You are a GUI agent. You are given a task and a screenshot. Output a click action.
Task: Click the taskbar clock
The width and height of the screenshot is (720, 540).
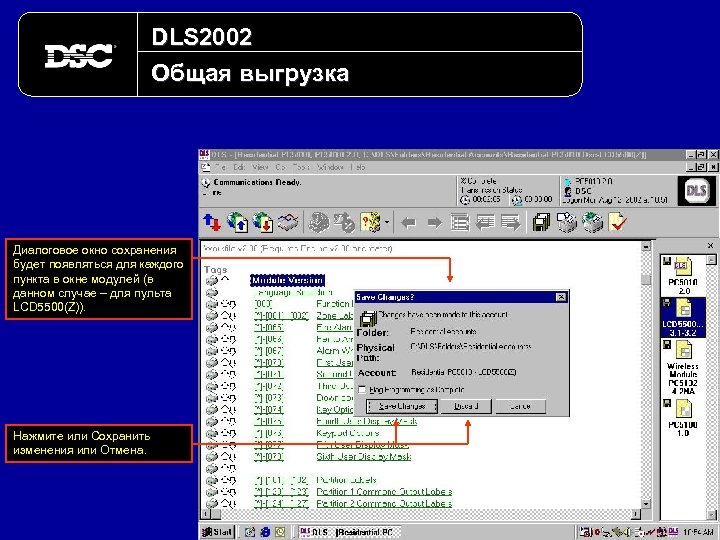[698, 532]
